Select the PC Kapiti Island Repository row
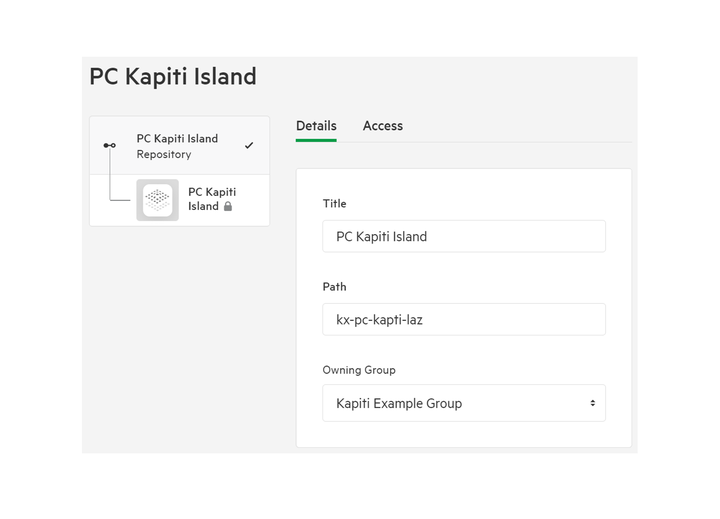Screen dimensions: 720x519 (x=180, y=146)
